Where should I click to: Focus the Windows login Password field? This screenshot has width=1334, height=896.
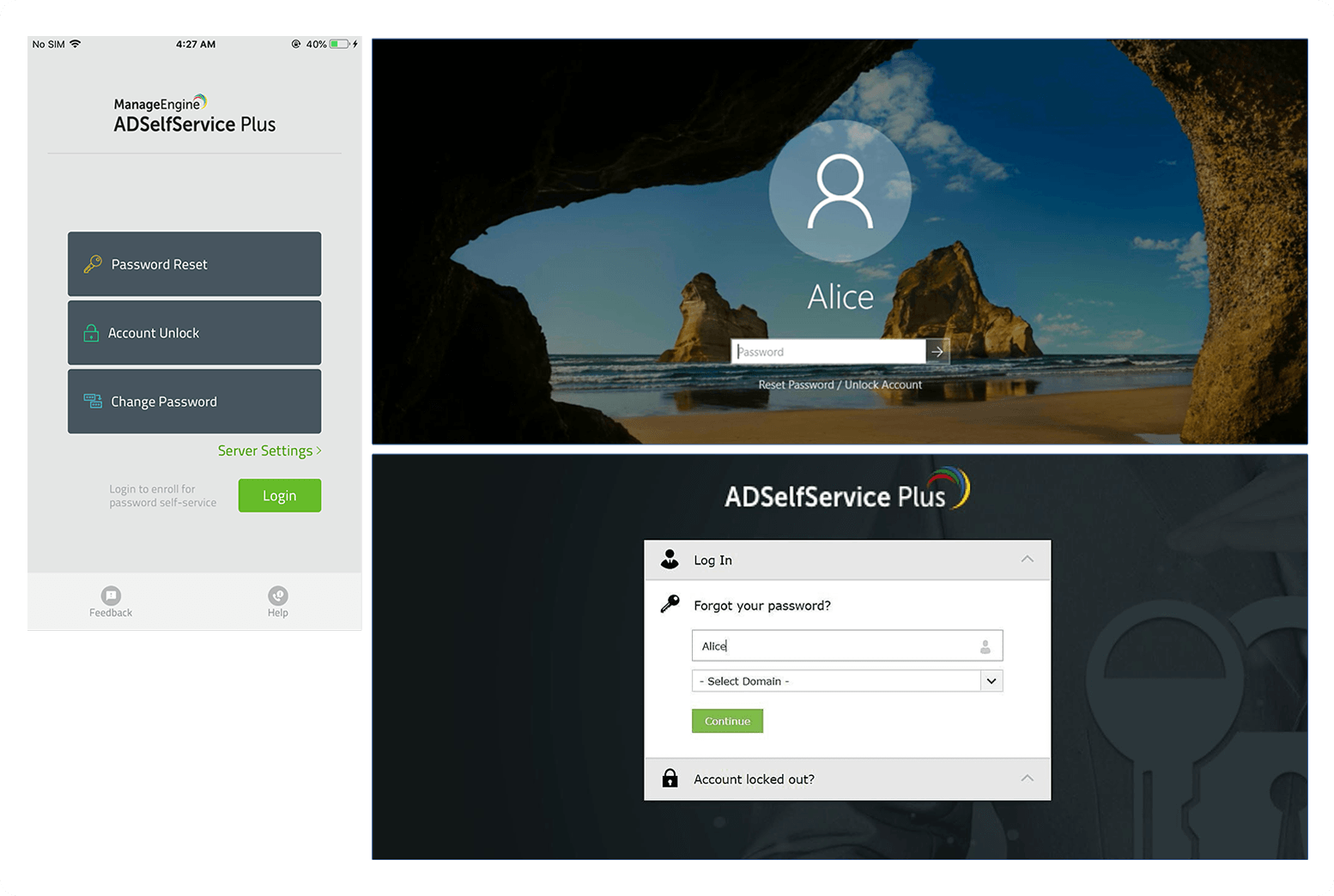[x=828, y=351]
